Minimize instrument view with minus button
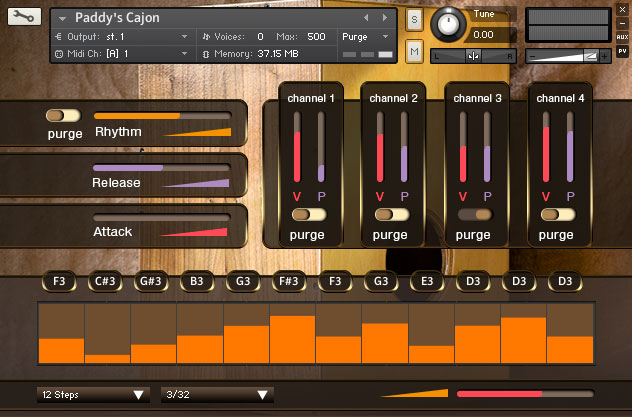 pyautogui.click(x=622, y=23)
